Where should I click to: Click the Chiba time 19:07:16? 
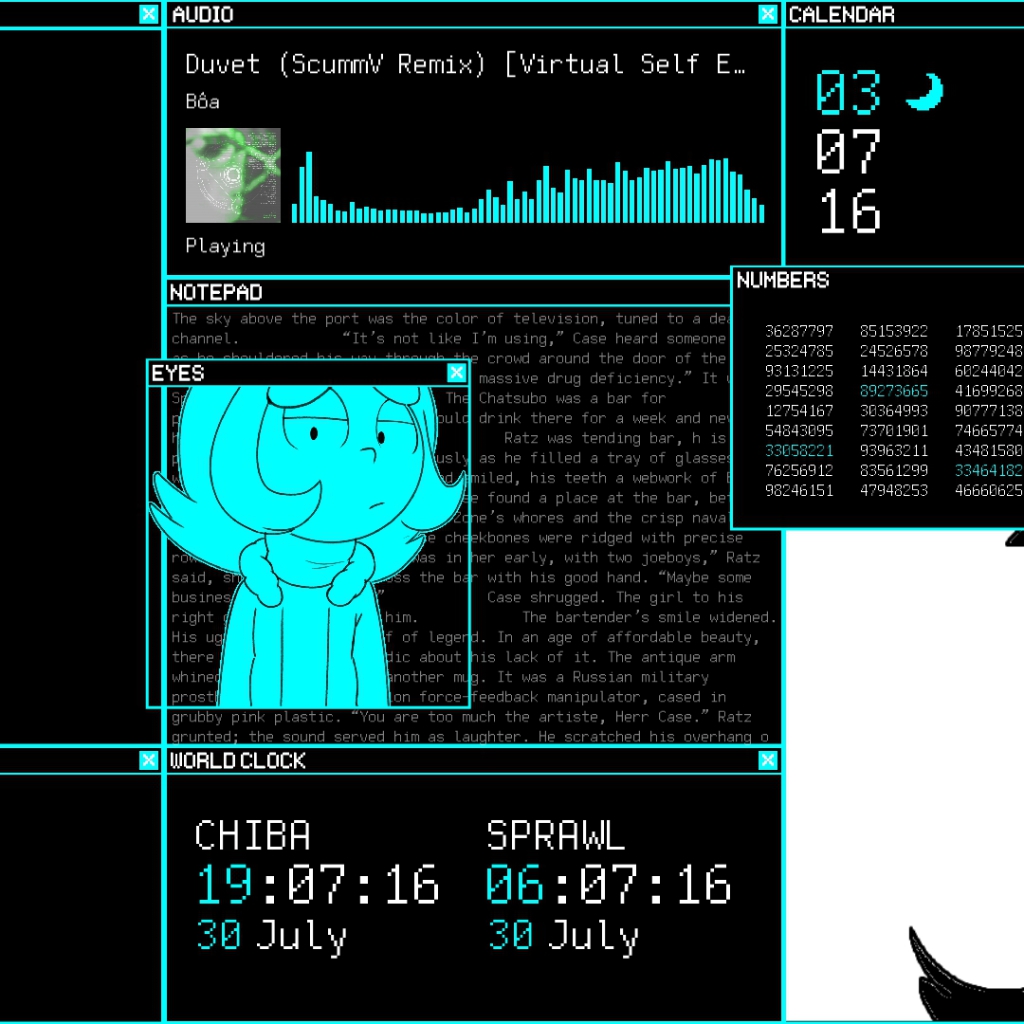pos(318,884)
